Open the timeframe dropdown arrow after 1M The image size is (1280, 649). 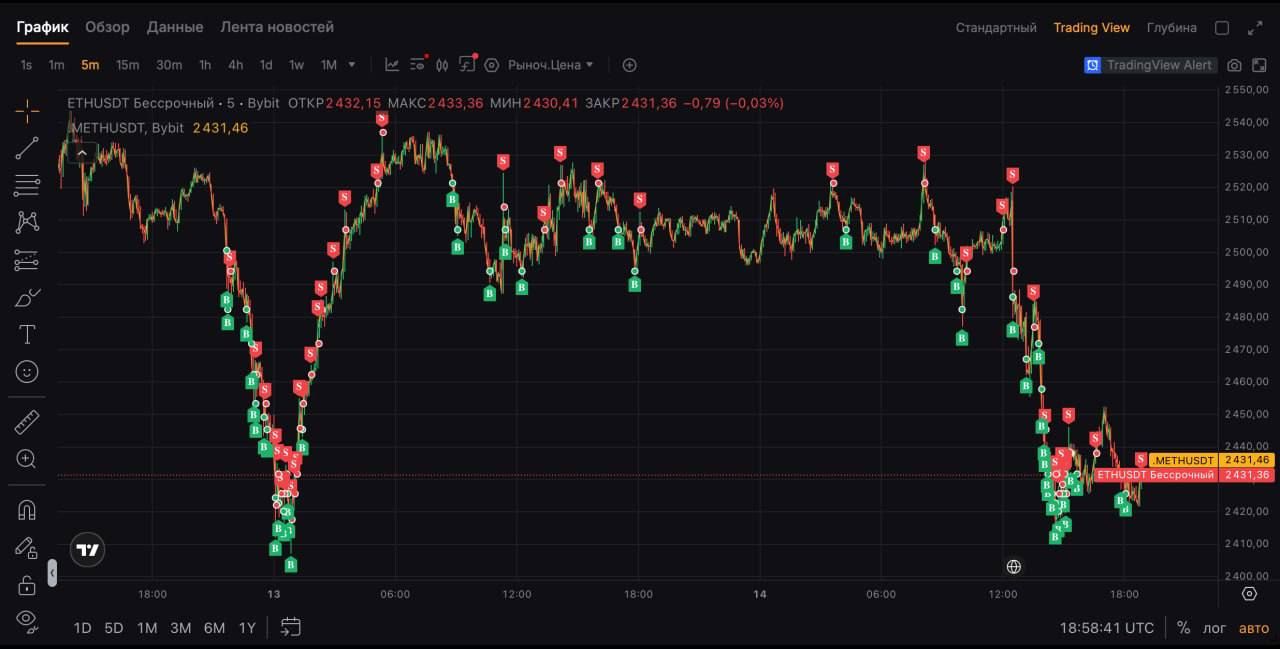[x=351, y=65]
